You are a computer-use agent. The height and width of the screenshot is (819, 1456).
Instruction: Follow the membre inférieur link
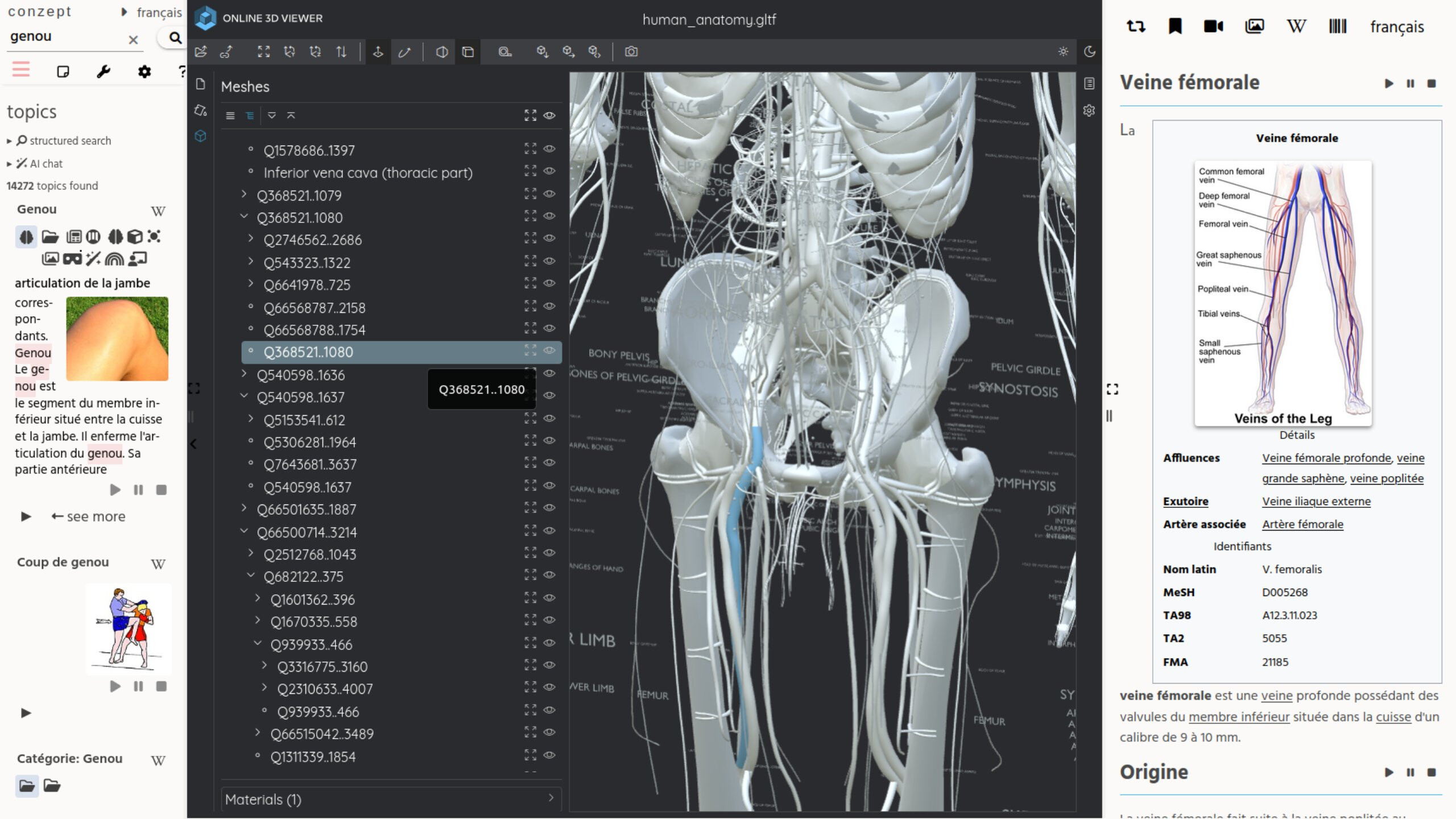[1239, 717]
